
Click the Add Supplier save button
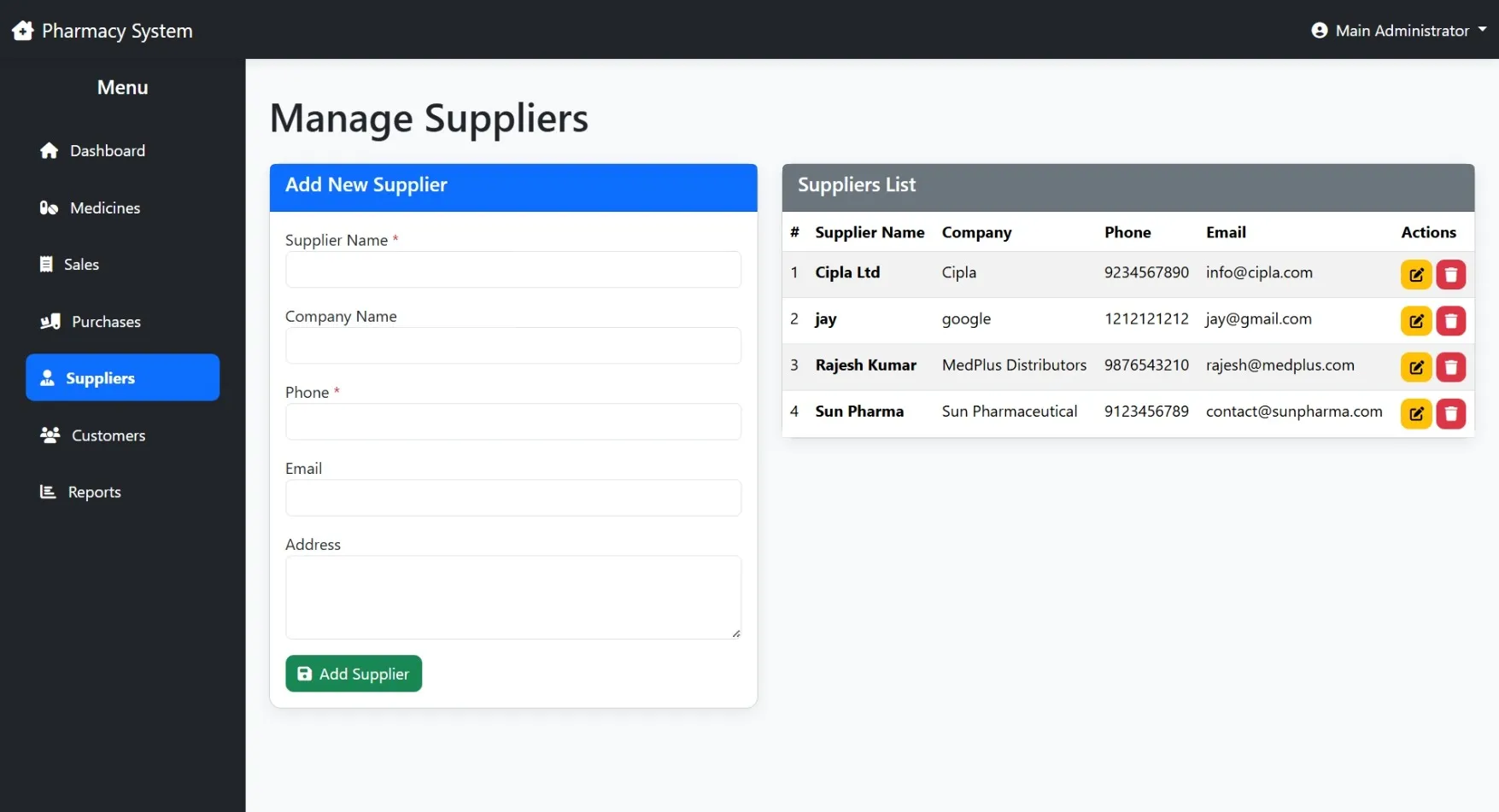tap(353, 673)
